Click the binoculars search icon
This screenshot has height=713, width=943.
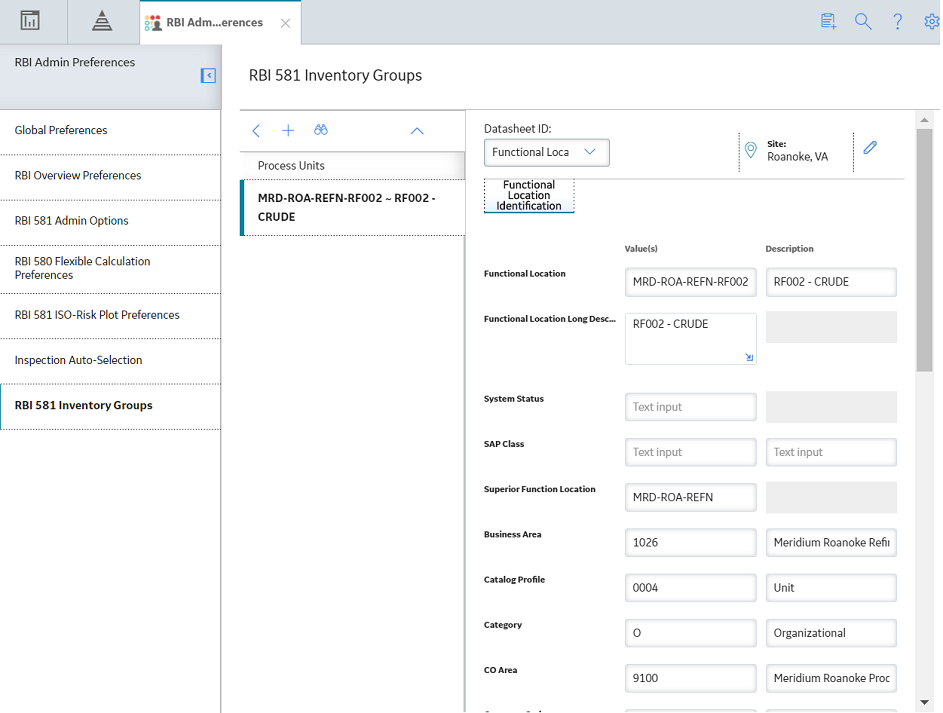321,130
